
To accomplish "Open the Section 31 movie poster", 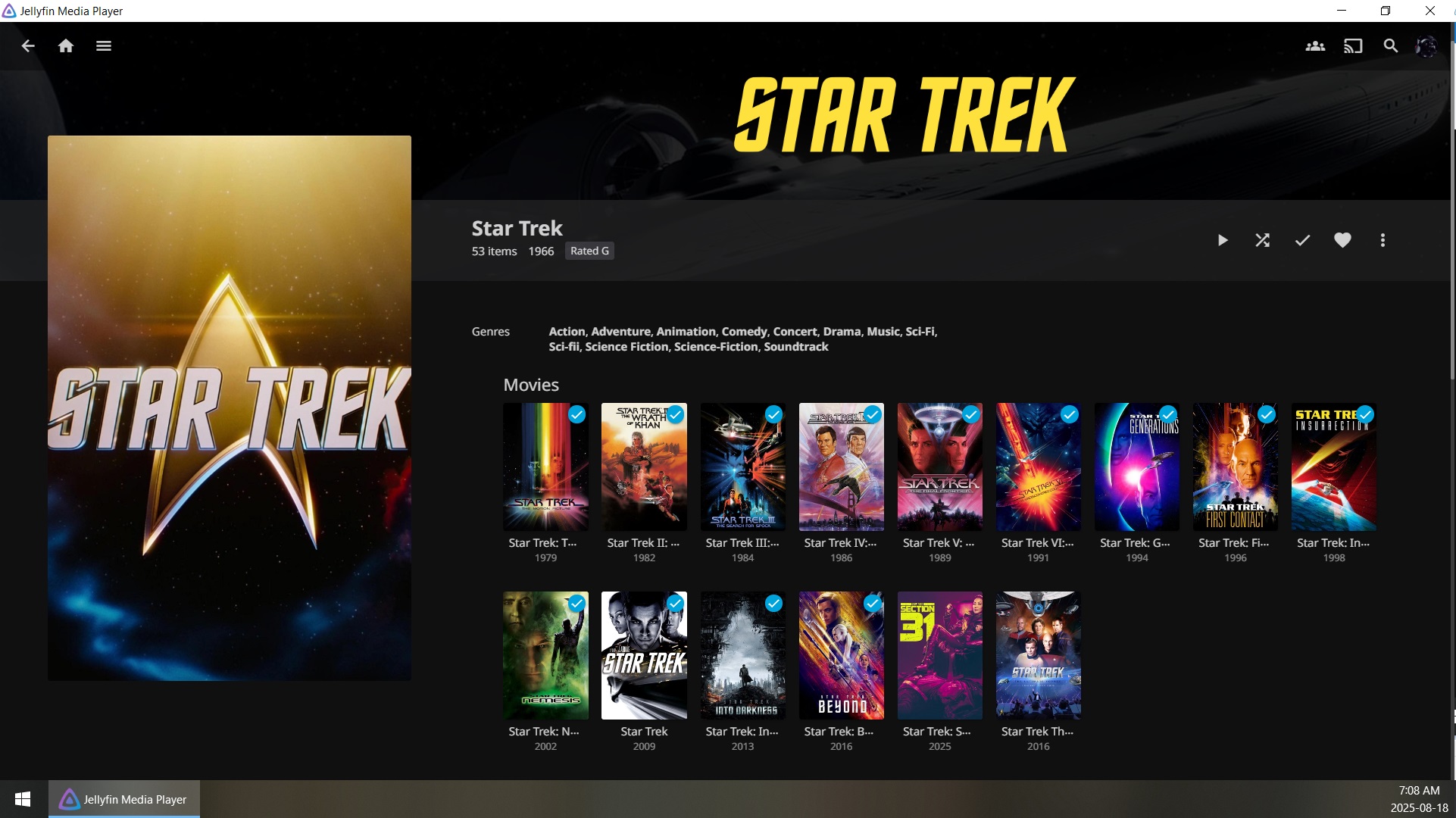I will coord(939,655).
